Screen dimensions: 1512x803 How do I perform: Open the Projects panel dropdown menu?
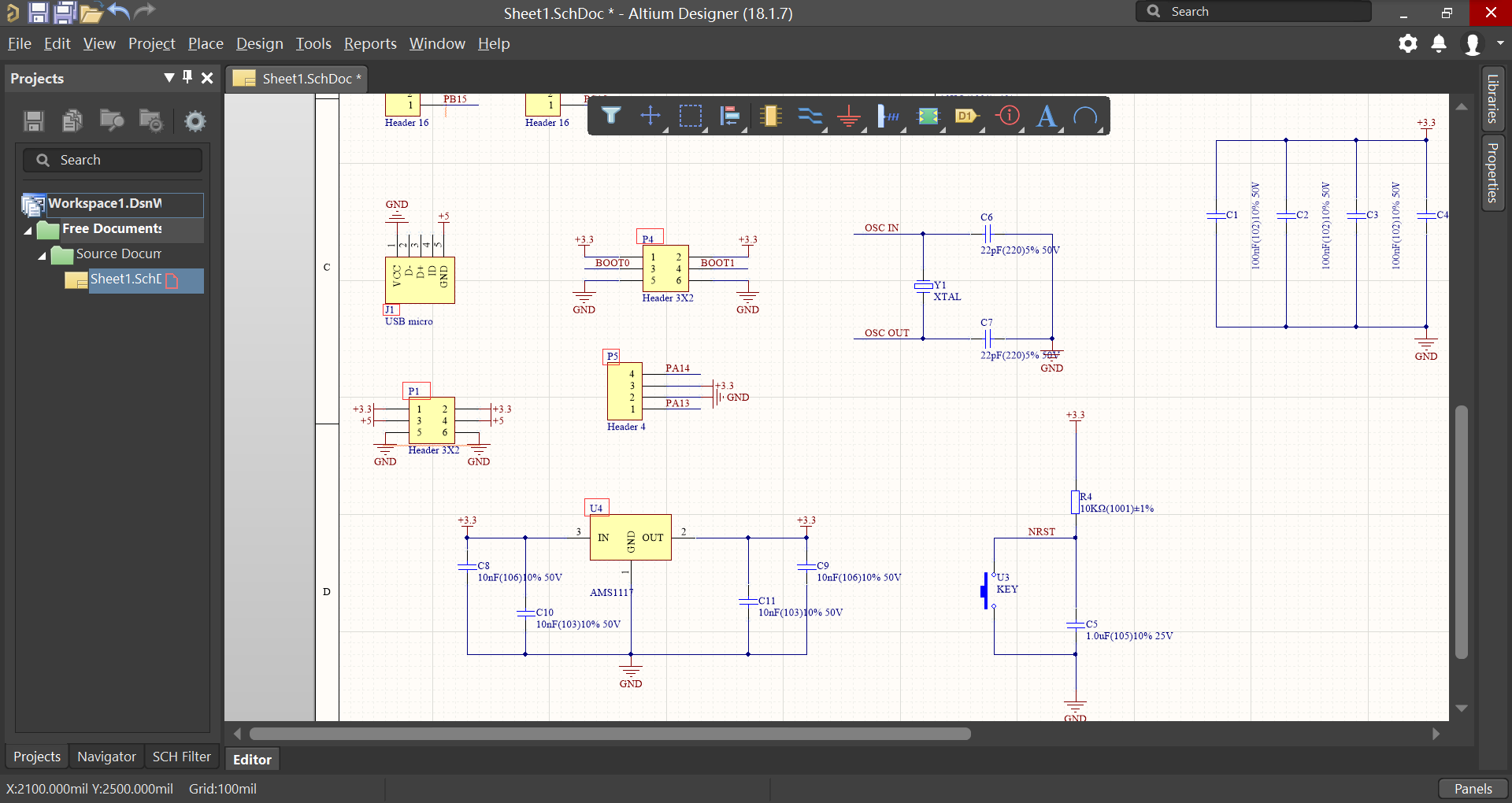169,78
